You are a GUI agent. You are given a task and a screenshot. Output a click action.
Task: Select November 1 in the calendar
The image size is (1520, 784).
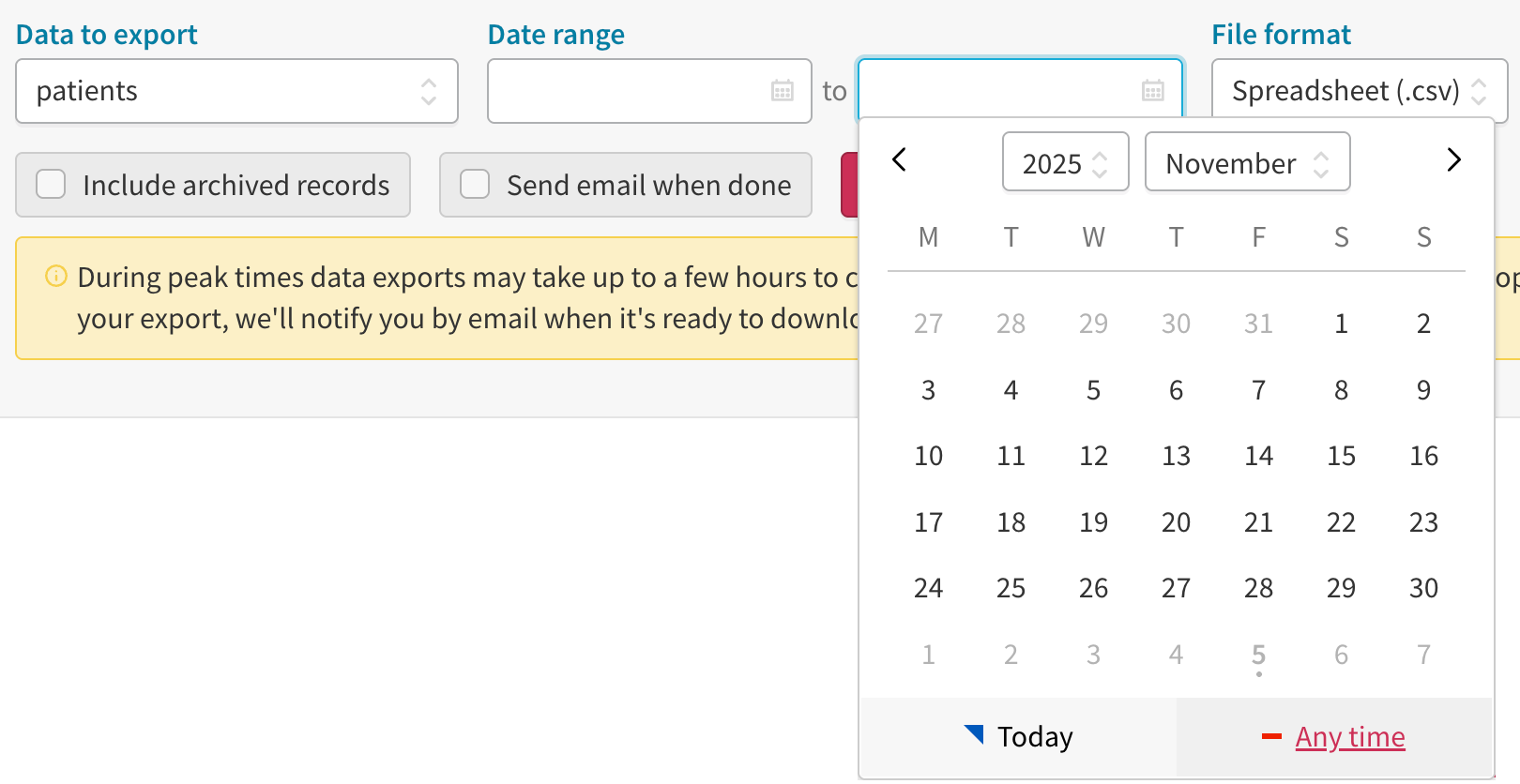click(x=1341, y=324)
